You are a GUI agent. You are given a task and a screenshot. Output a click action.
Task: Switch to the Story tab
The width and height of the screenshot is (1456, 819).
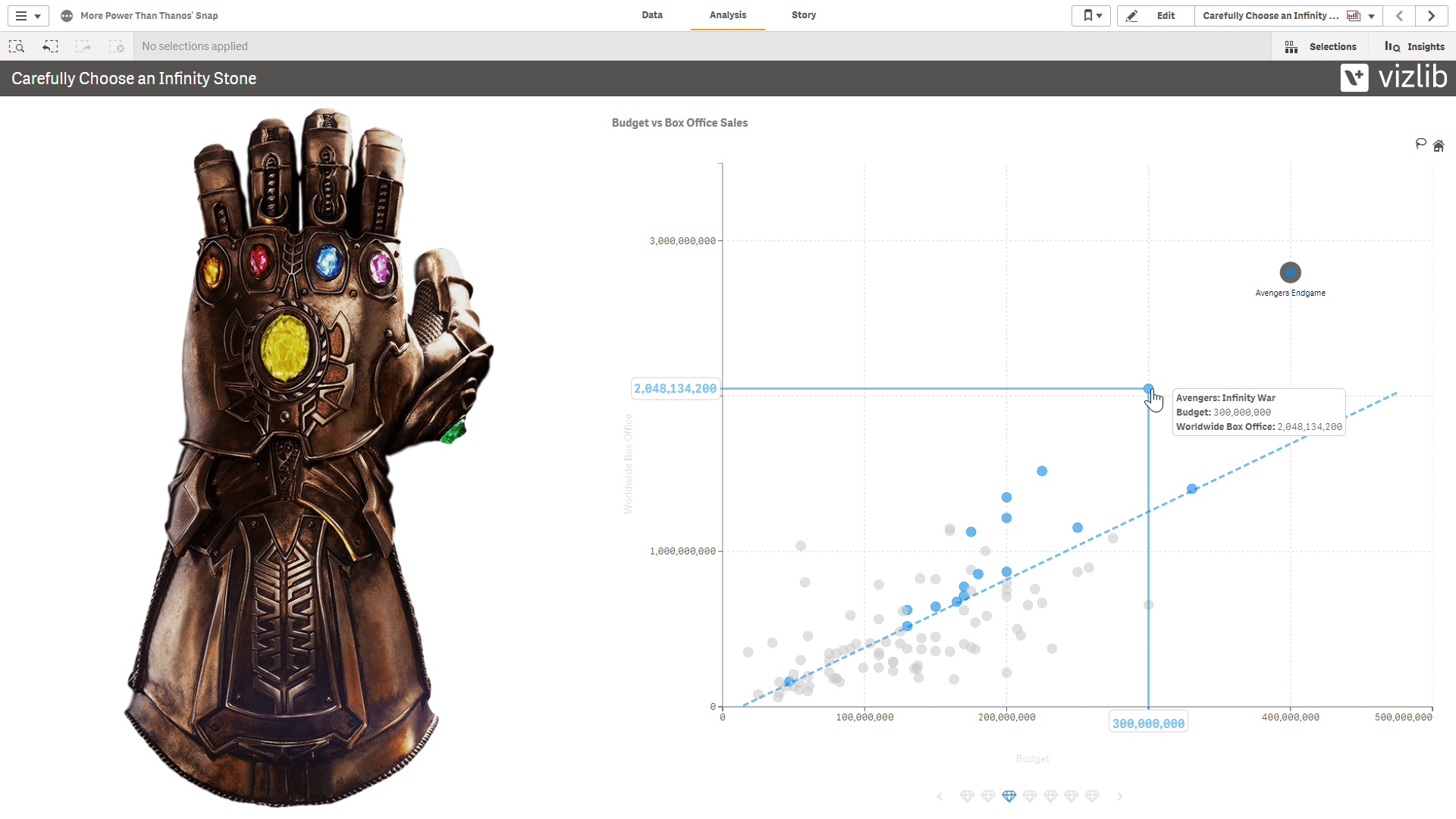[x=803, y=15]
